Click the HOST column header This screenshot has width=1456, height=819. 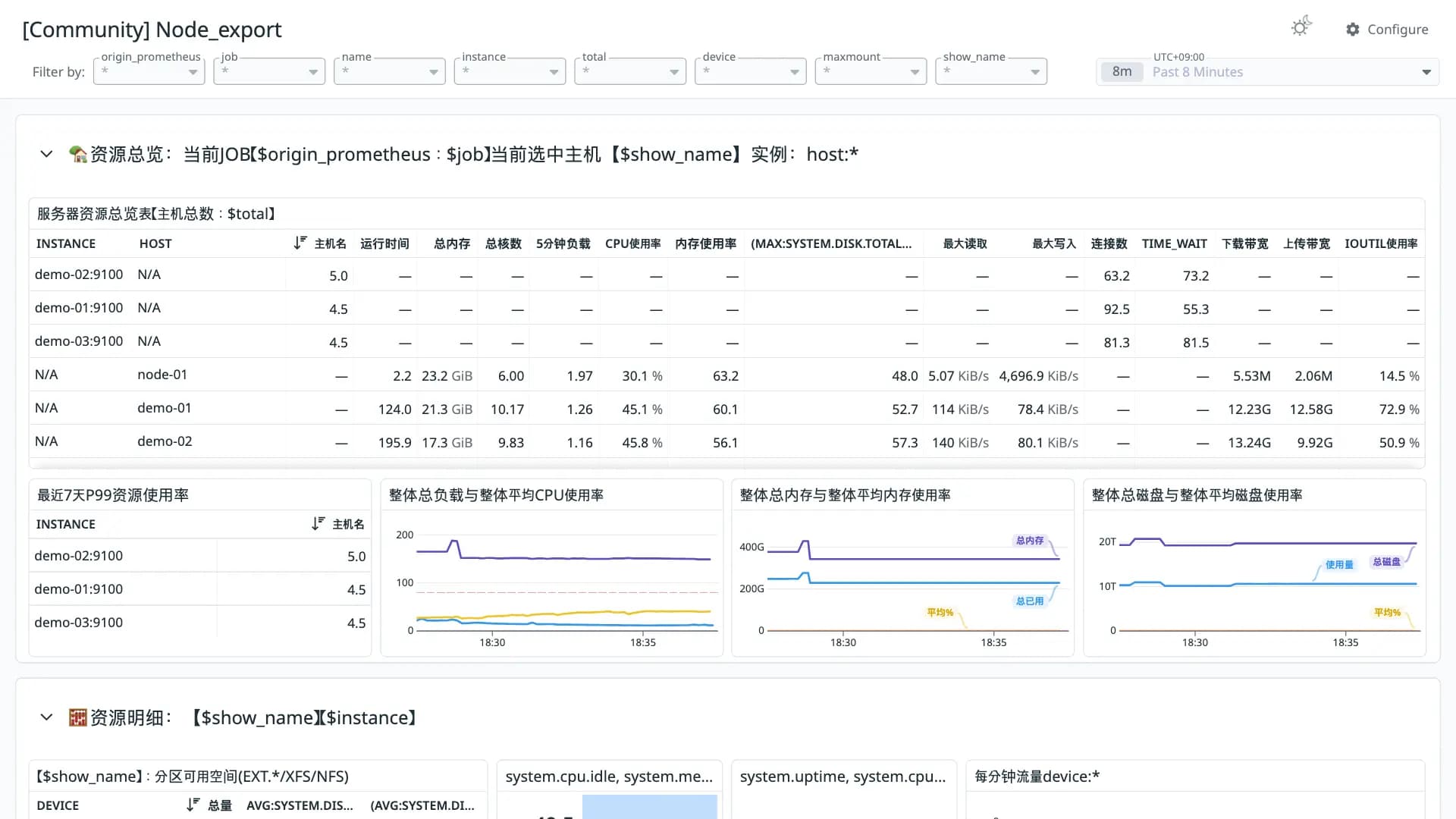(x=155, y=243)
